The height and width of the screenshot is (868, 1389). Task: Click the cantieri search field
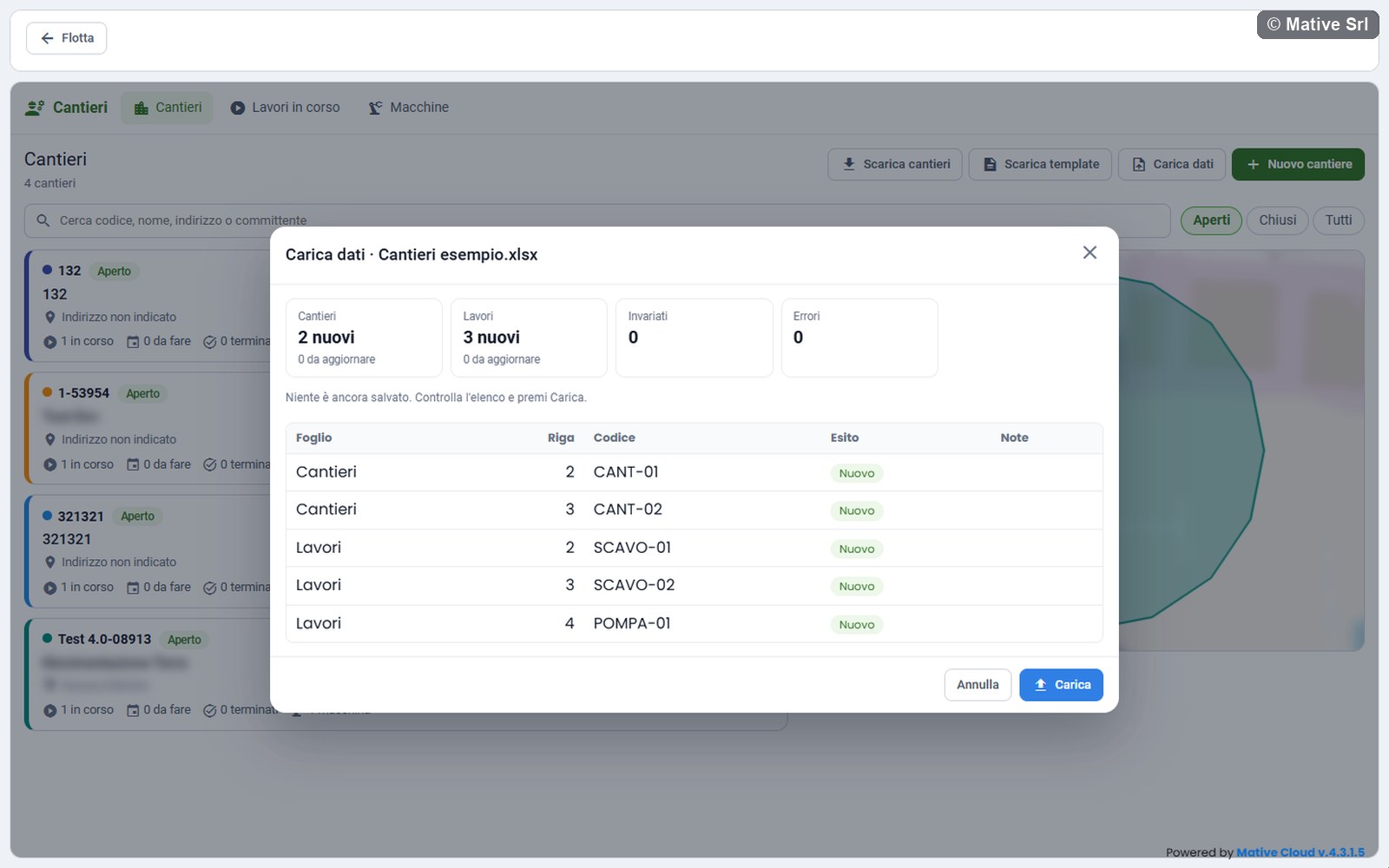point(597,220)
